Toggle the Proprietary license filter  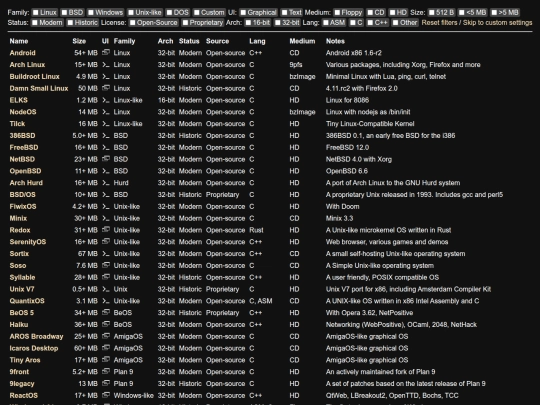(185, 23)
